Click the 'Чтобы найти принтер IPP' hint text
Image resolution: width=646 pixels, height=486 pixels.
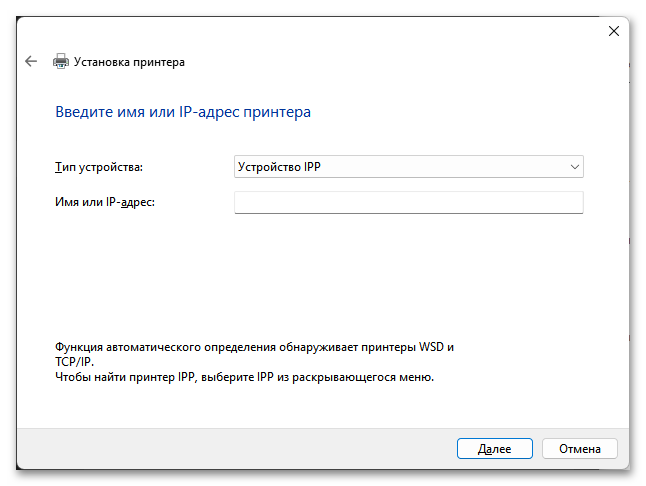[245, 378]
